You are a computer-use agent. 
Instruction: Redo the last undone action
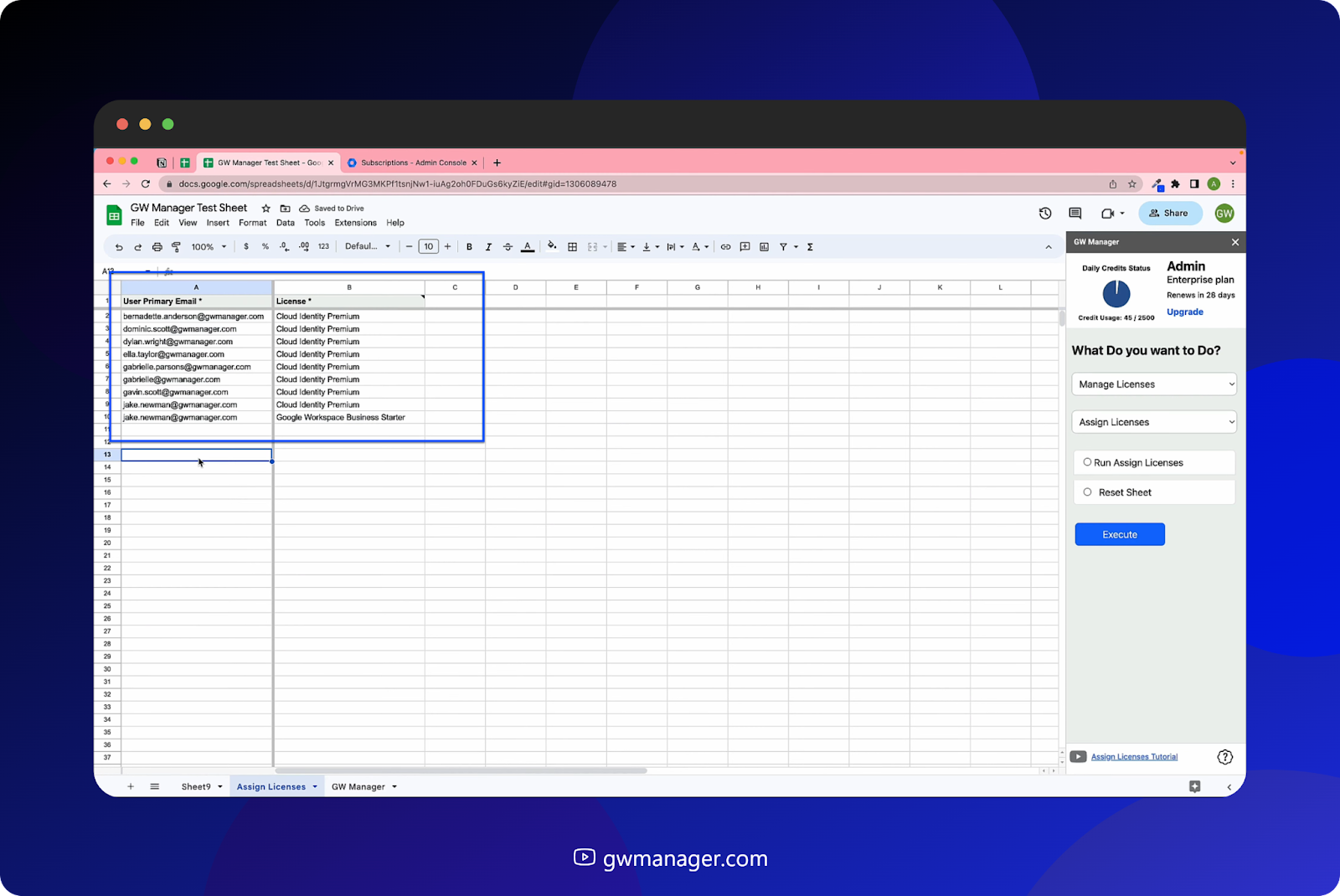point(137,247)
